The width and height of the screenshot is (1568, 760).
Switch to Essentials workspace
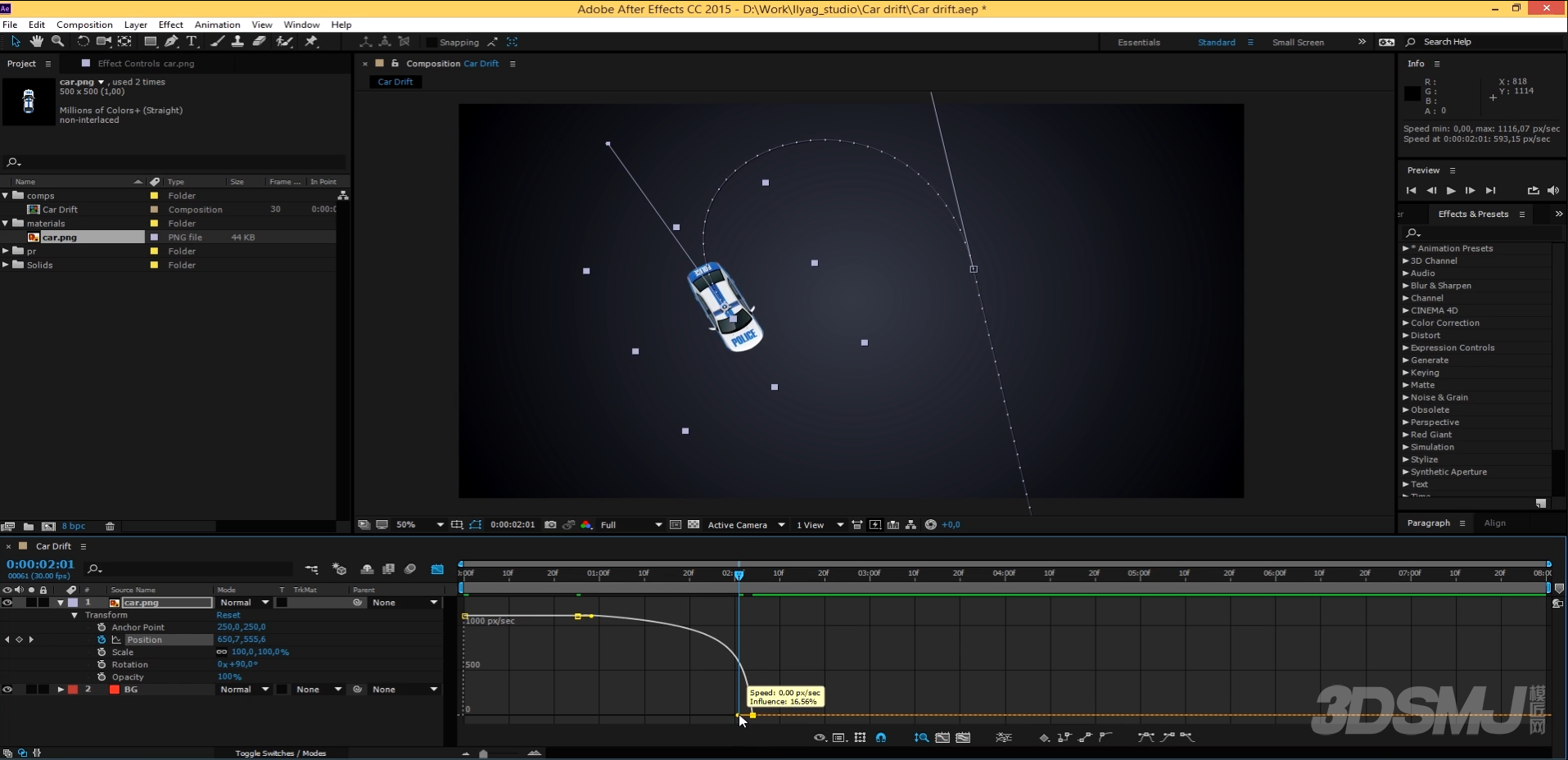[1139, 43]
